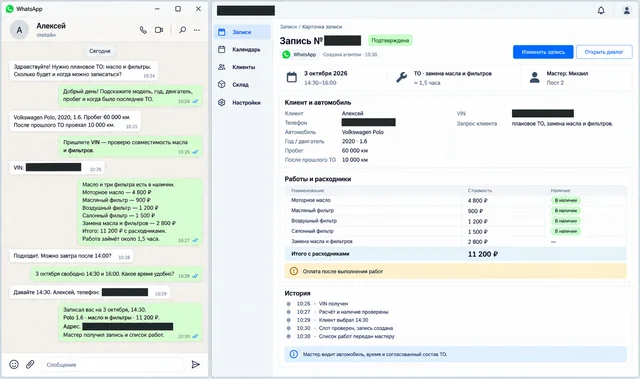640x379 pixels.
Task: Open search in the WhatsApp chat
Action: point(182,30)
